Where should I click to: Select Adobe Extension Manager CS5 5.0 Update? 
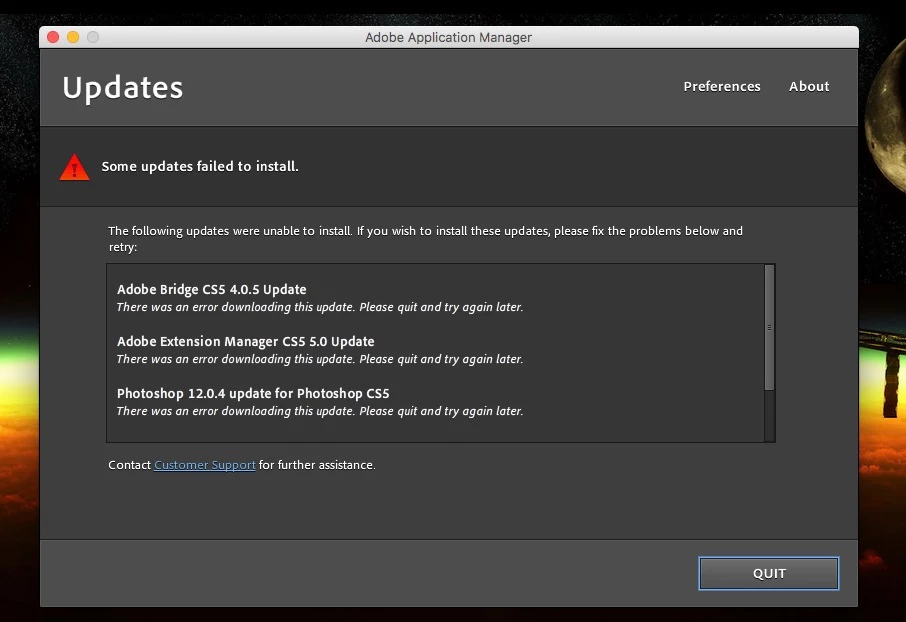[246, 341]
